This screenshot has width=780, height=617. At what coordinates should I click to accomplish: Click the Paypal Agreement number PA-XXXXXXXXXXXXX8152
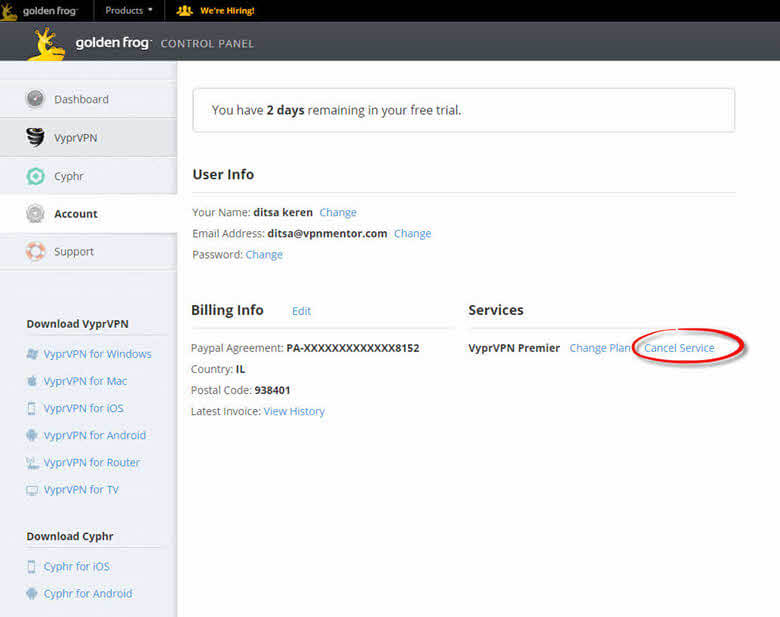353,348
